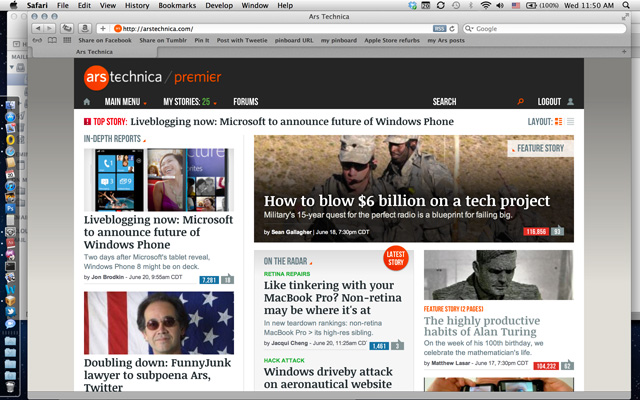Viewport: 640px width, 400px height.
Task: Expand the MAIN MENU dropdown
Action: tap(125, 102)
